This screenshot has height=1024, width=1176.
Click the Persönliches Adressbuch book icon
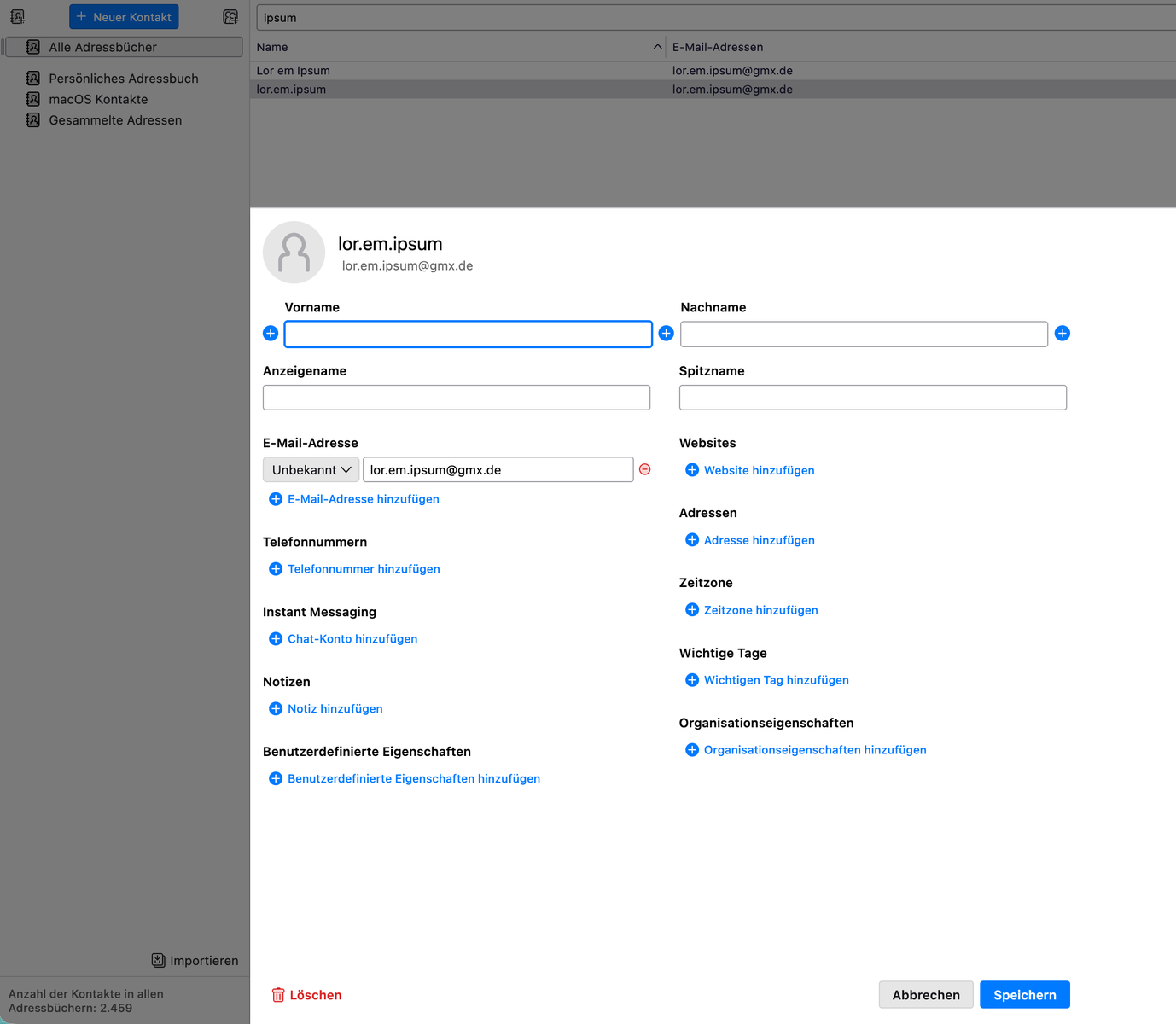point(33,79)
